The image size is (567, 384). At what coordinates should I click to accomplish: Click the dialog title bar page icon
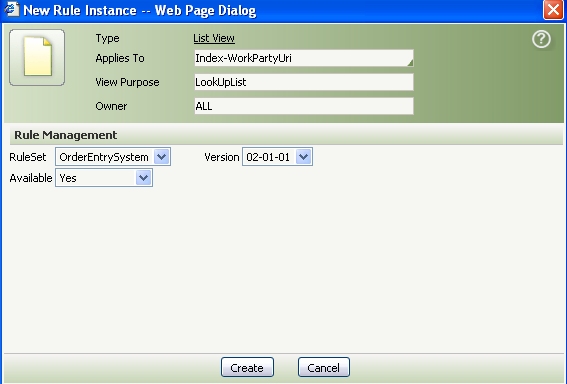click(x=11, y=9)
